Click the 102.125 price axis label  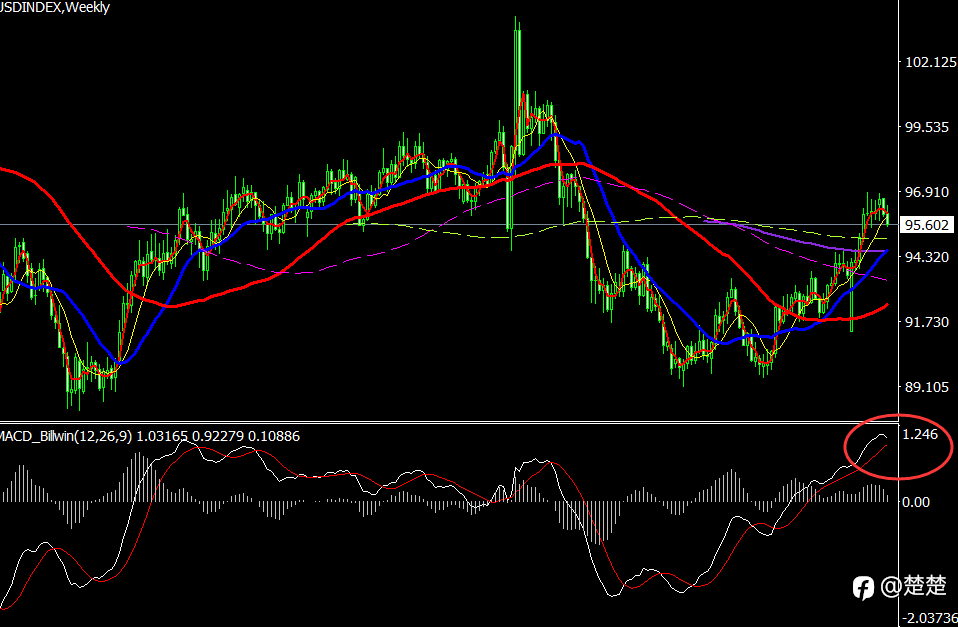931,62
